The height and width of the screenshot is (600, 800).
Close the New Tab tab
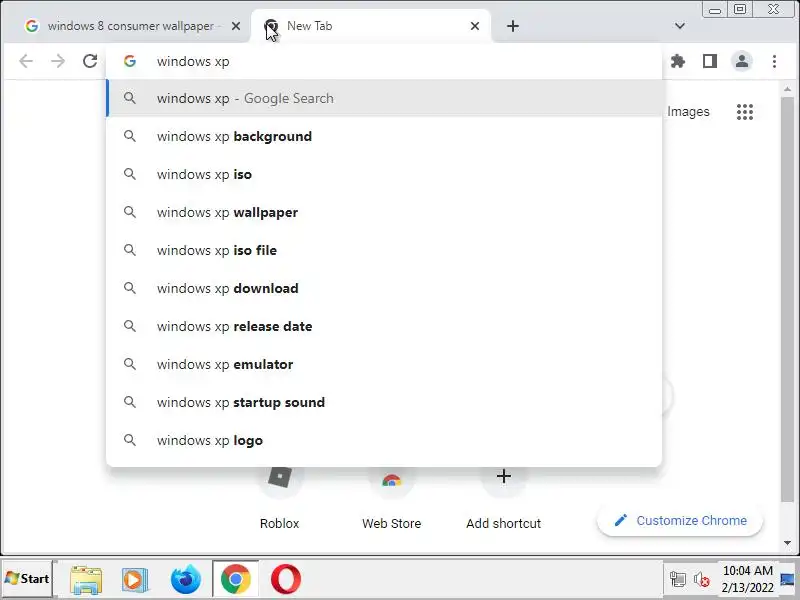coord(474,26)
